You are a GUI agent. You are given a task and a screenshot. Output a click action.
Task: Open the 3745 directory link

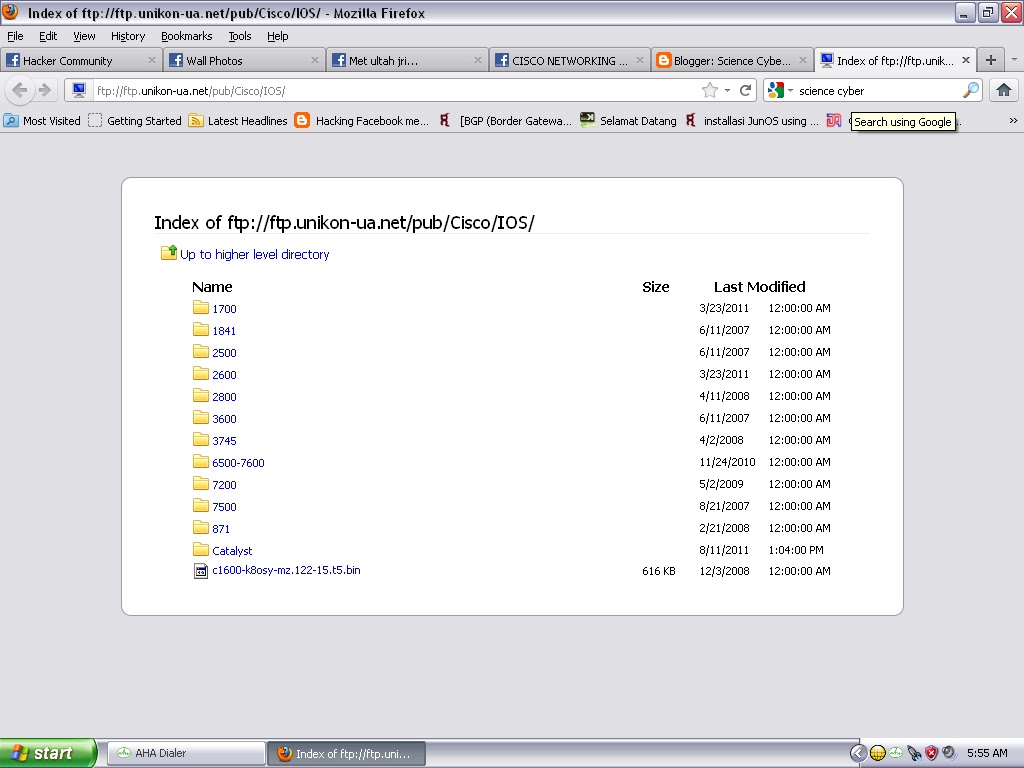[x=224, y=441]
